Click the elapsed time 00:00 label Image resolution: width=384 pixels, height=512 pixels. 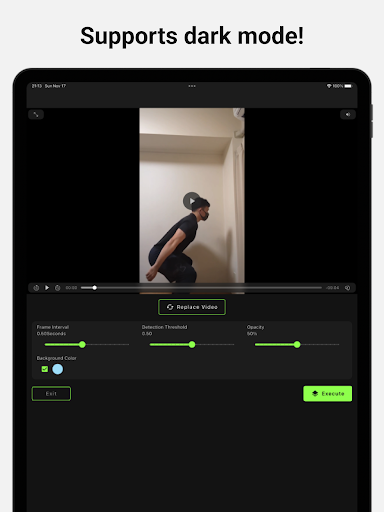tap(71, 288)
